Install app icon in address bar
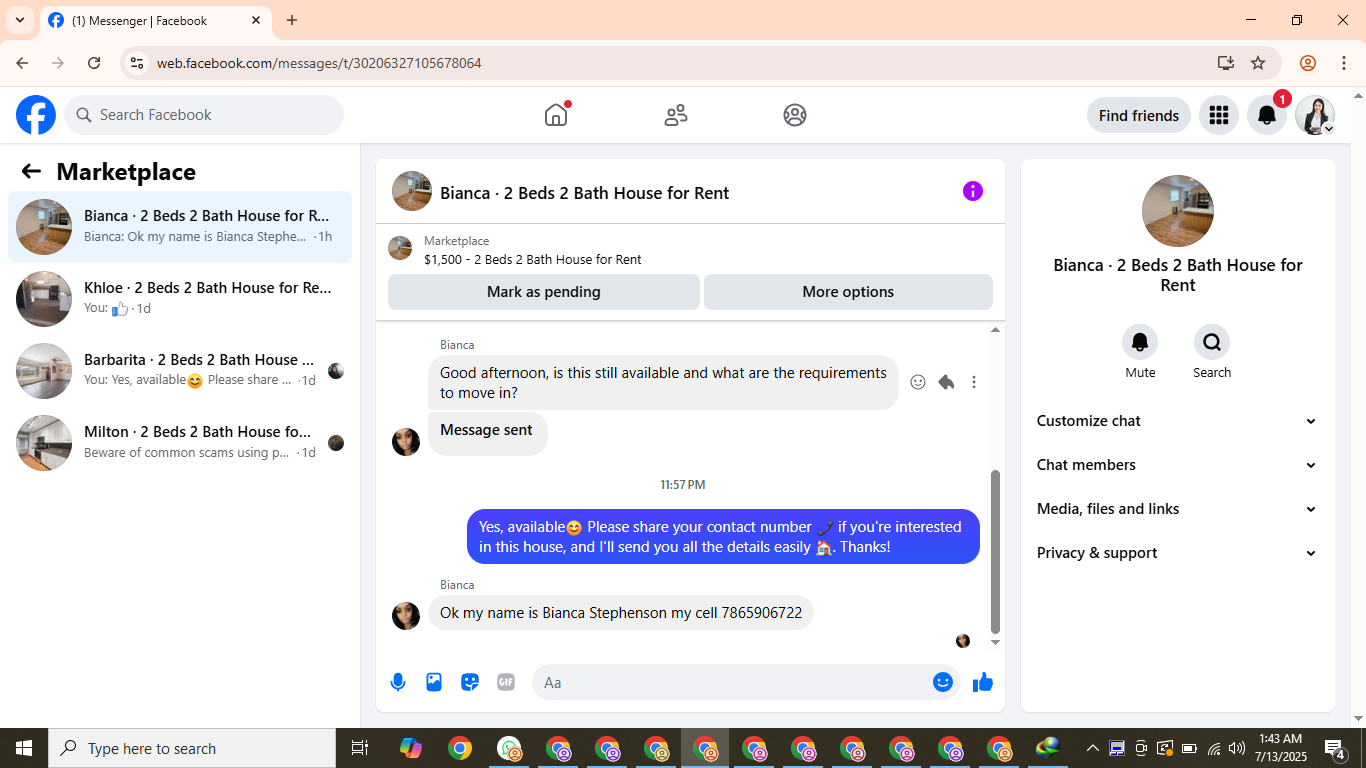The height and width of the screenshot is (768, 1366). [1226, 63]
